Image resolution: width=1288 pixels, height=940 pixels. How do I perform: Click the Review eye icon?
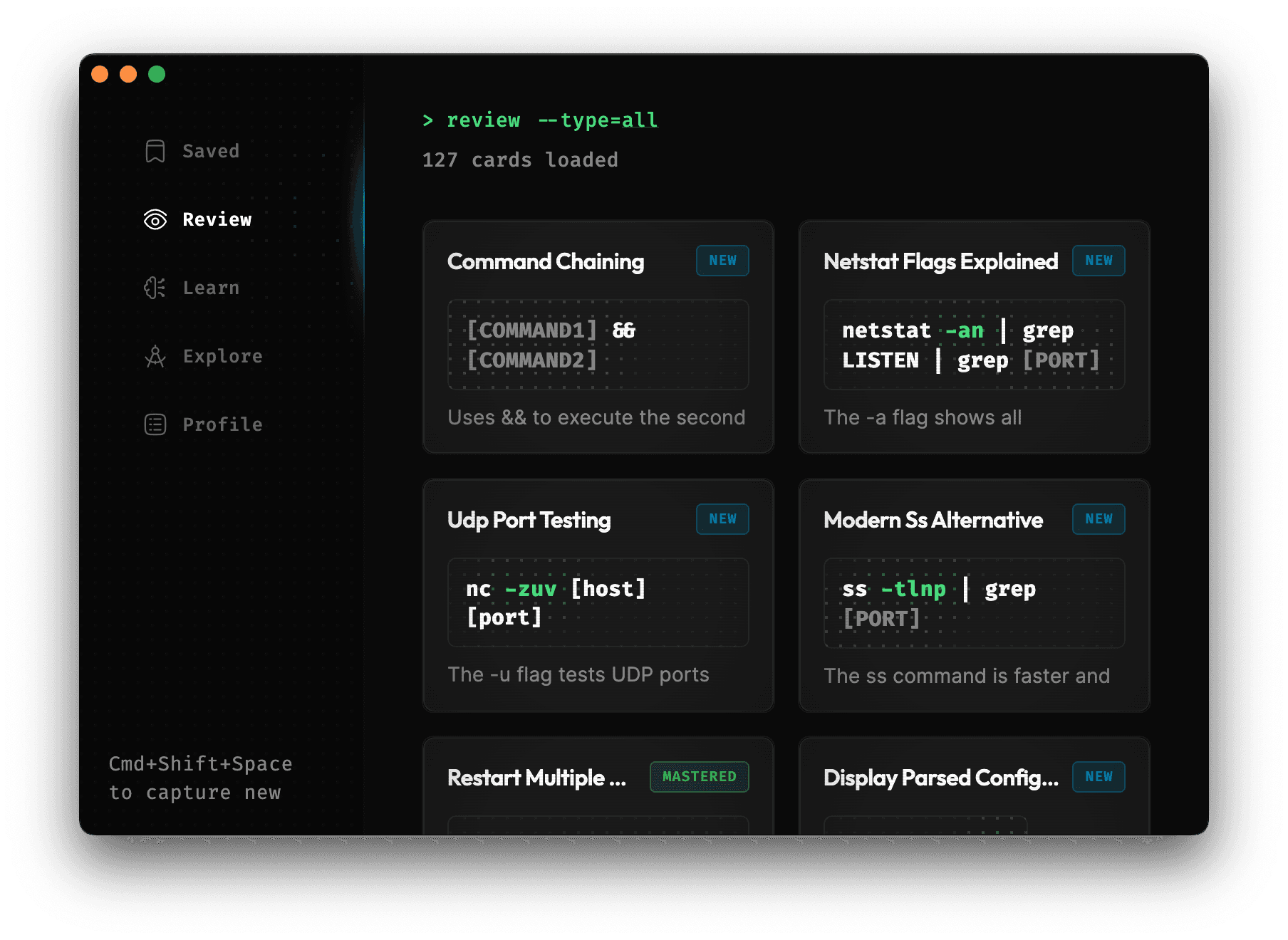(155, 219)
